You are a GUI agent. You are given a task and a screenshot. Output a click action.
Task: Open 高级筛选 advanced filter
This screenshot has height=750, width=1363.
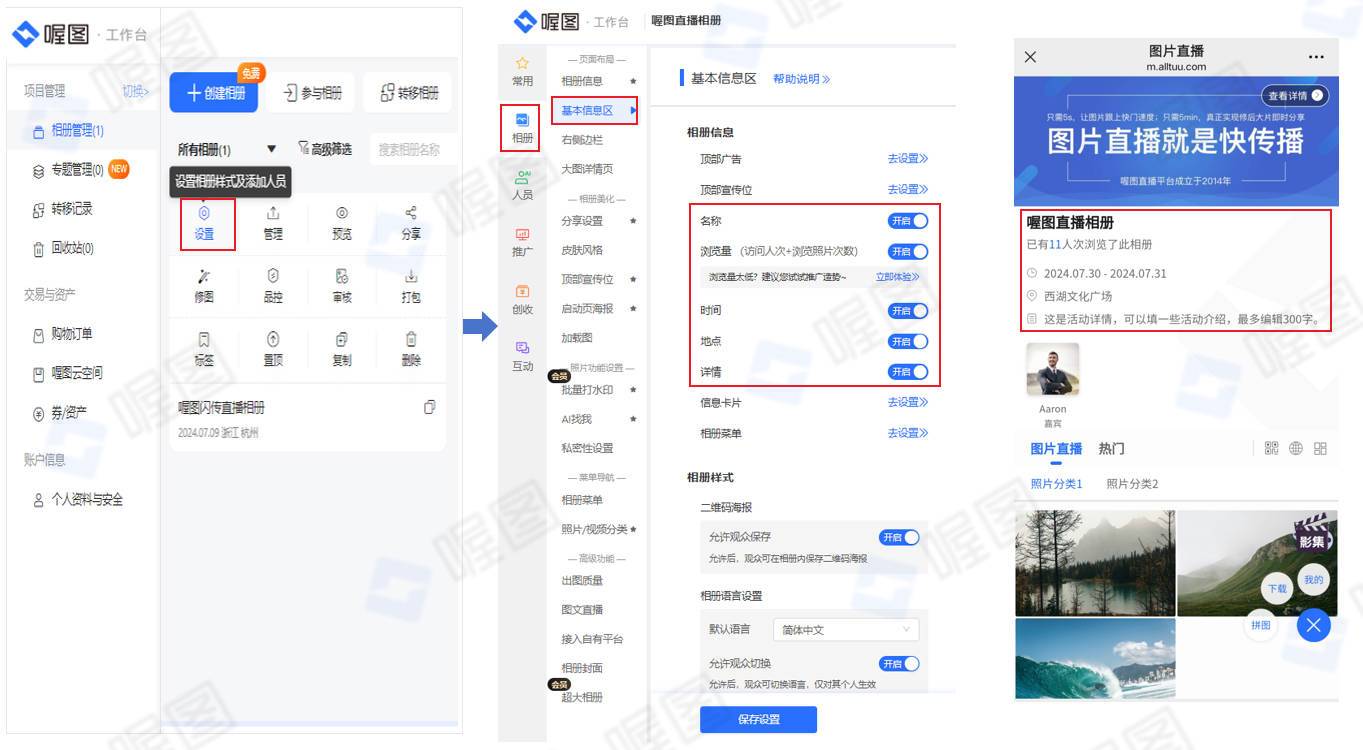(325, 149)
